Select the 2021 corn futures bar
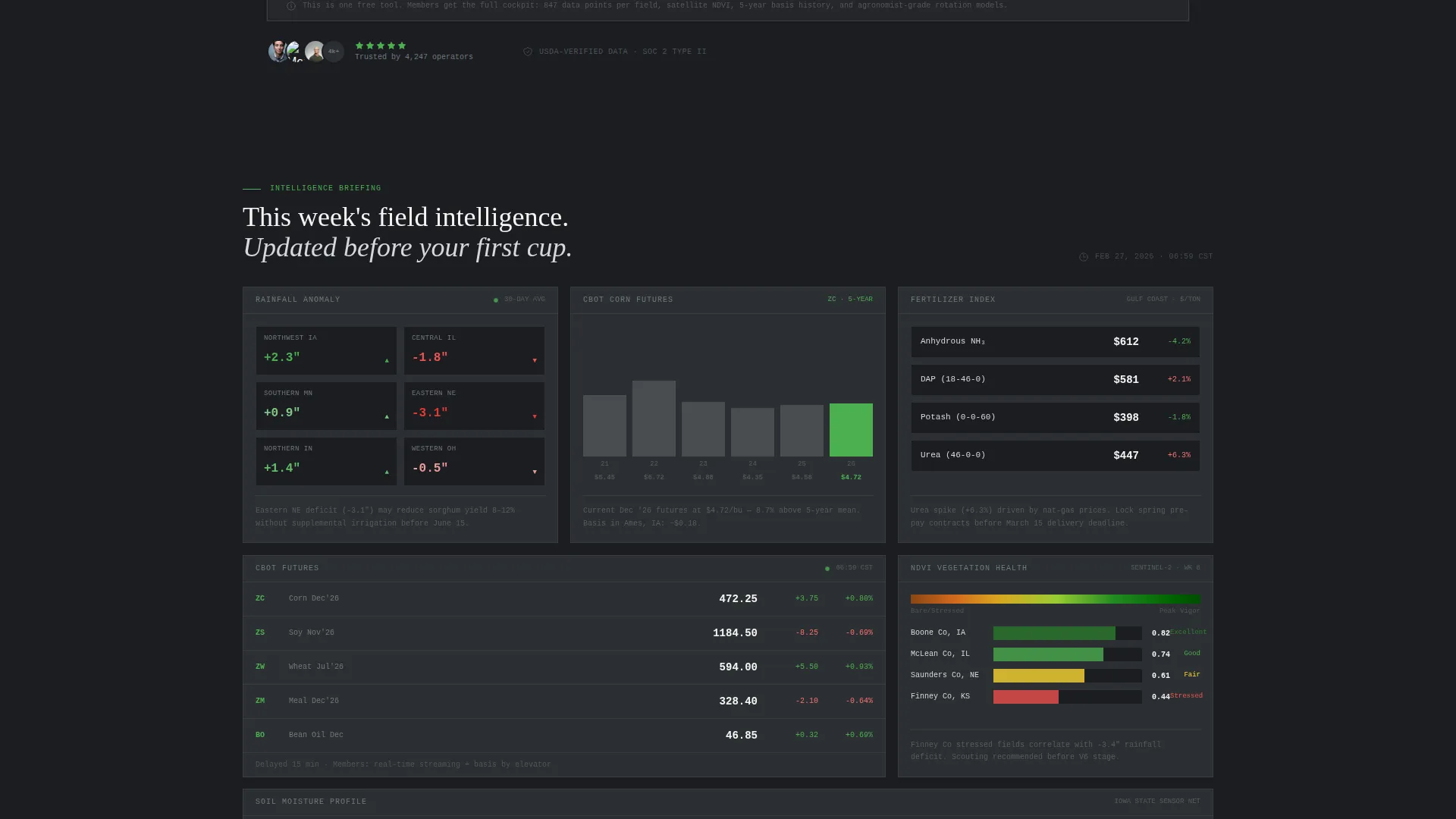The width and height of the screenshot is (1456, 819). coord(604,425)
